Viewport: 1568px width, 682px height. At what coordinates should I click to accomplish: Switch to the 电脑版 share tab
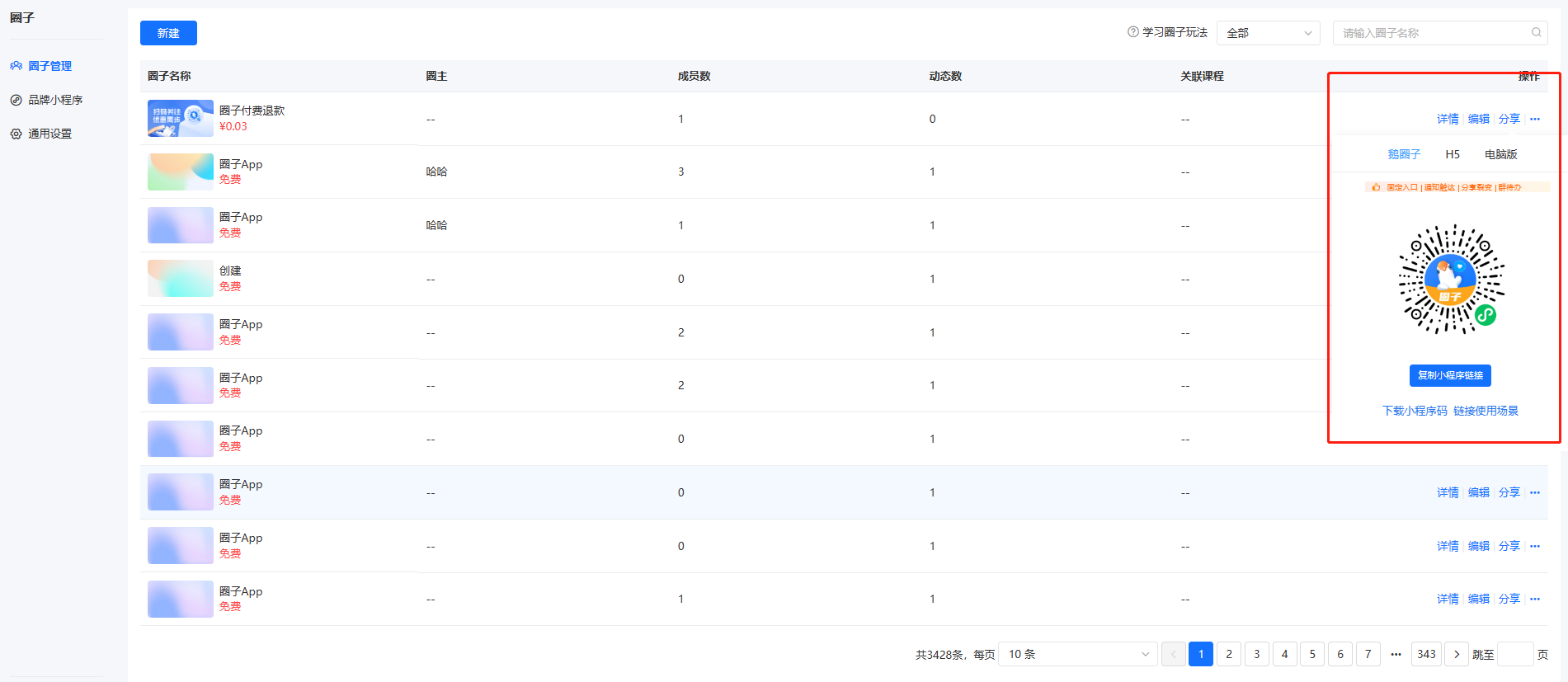1501,154
